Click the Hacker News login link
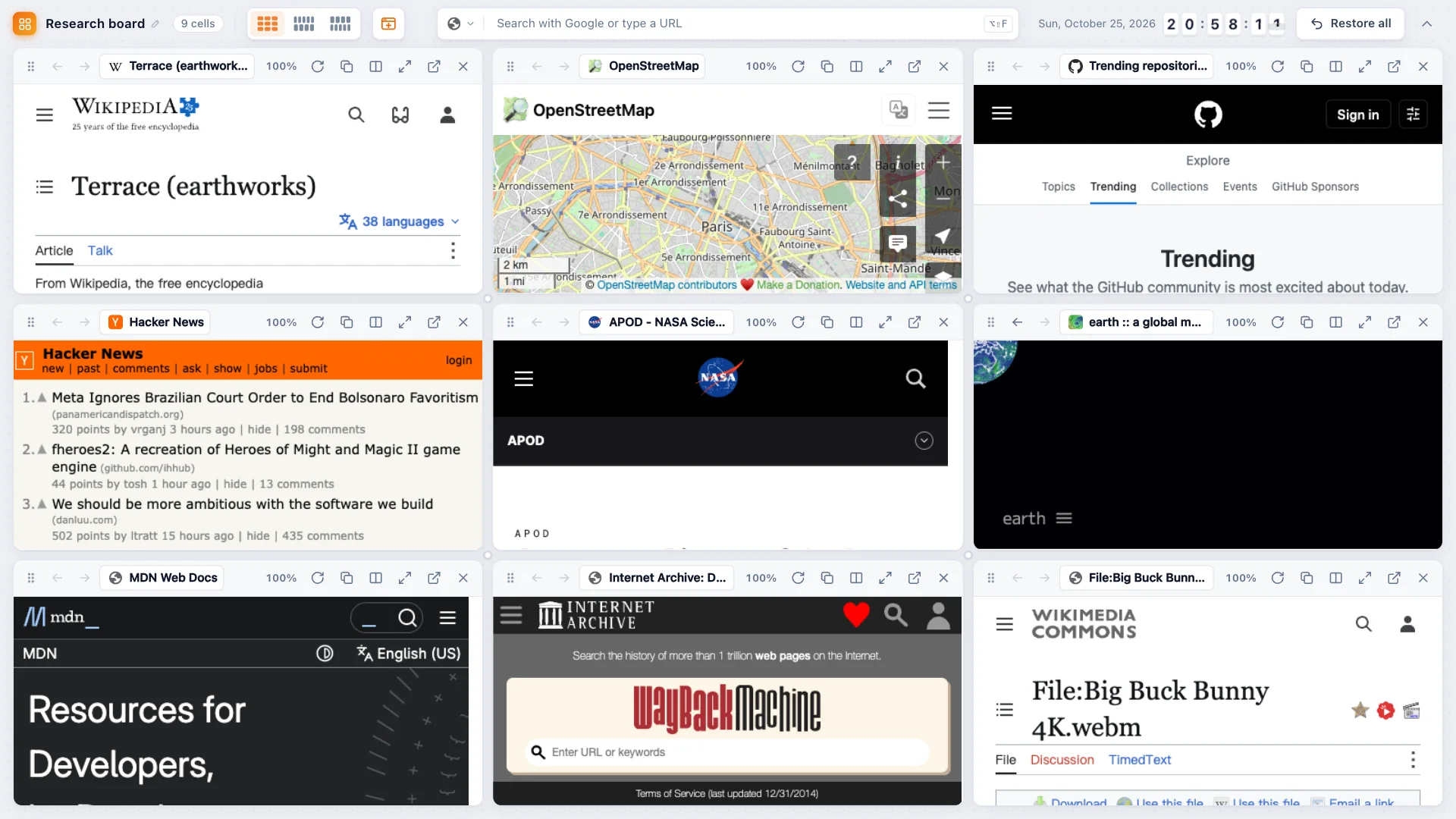This screenshot has width=1456, height=819. click(x=459, y=360)
